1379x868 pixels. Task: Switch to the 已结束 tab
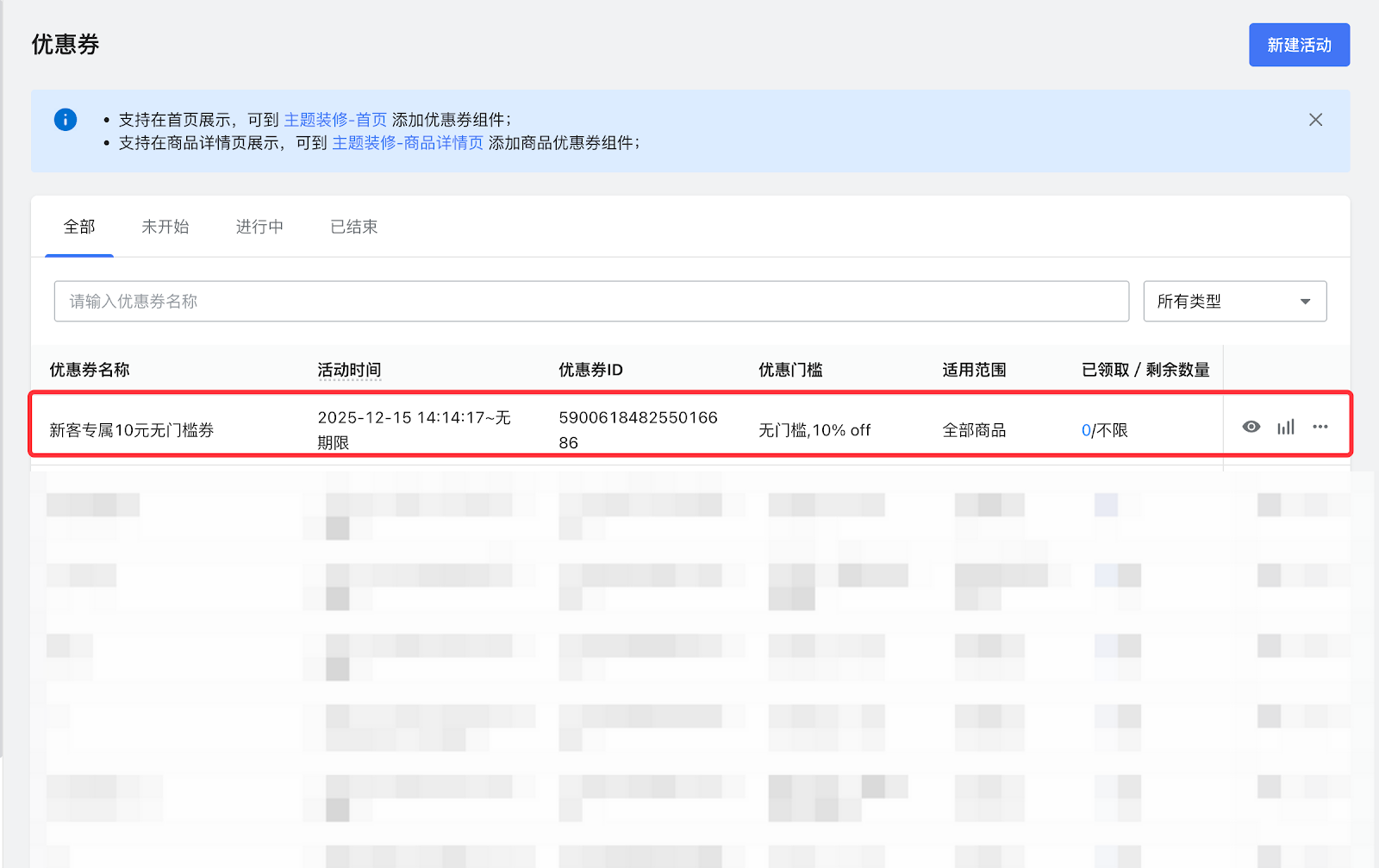point(353,227)
